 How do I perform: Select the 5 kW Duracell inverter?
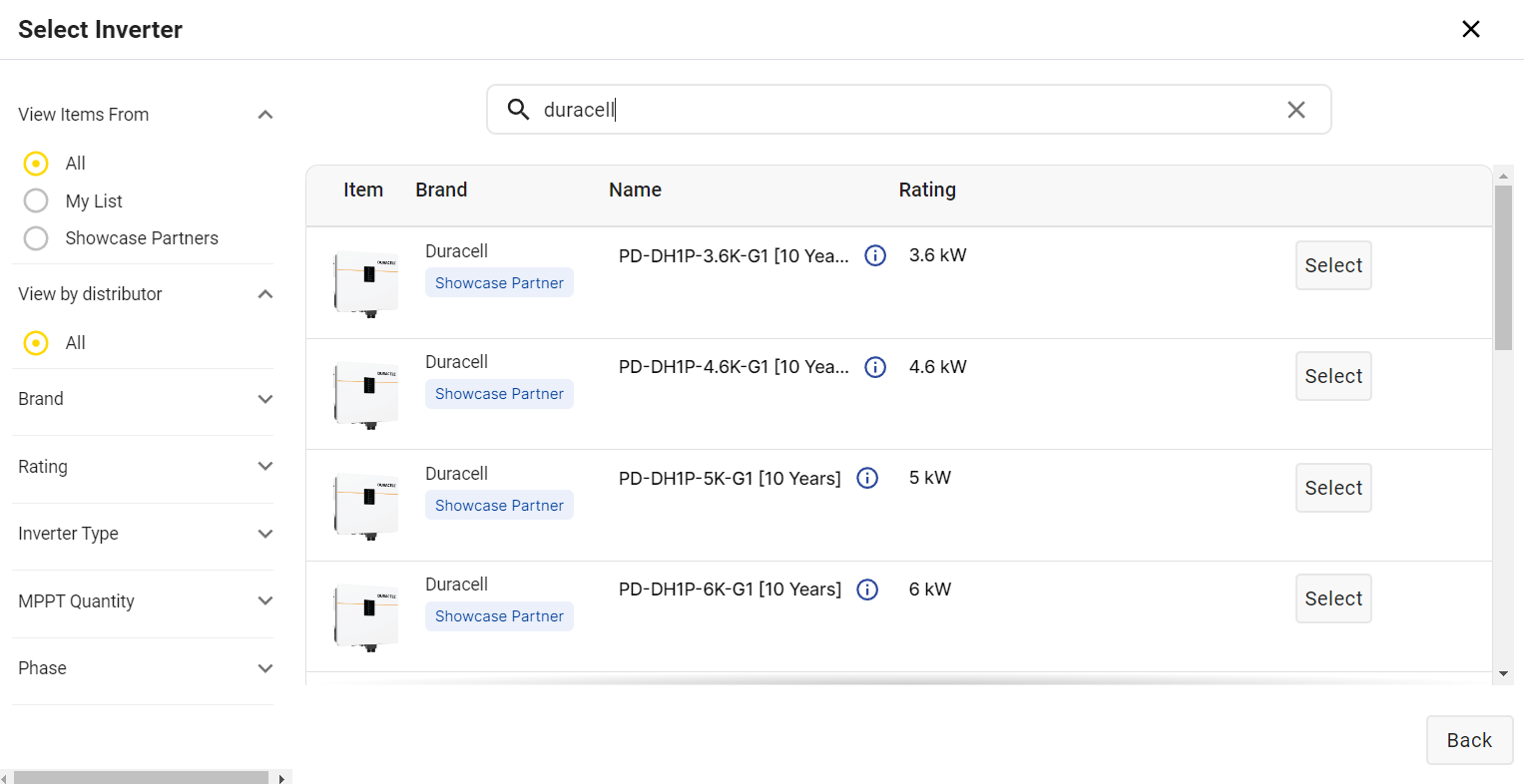click(1333, 488)
